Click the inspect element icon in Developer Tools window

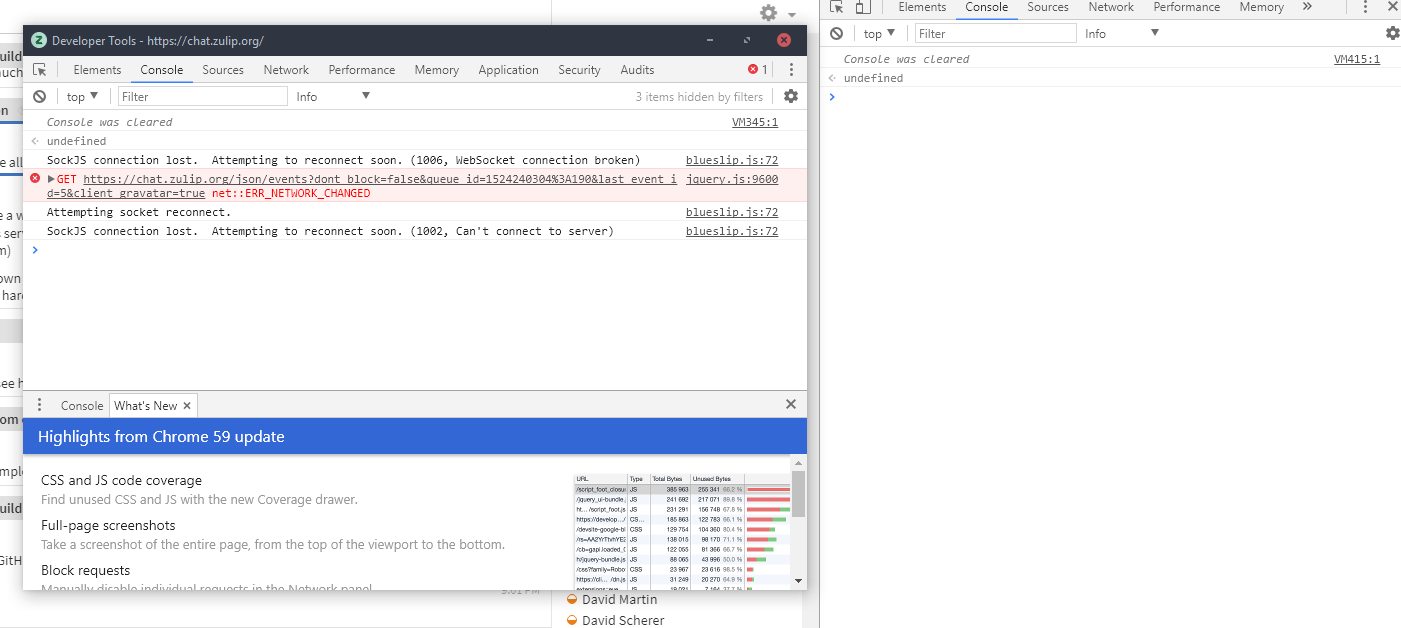40,70
